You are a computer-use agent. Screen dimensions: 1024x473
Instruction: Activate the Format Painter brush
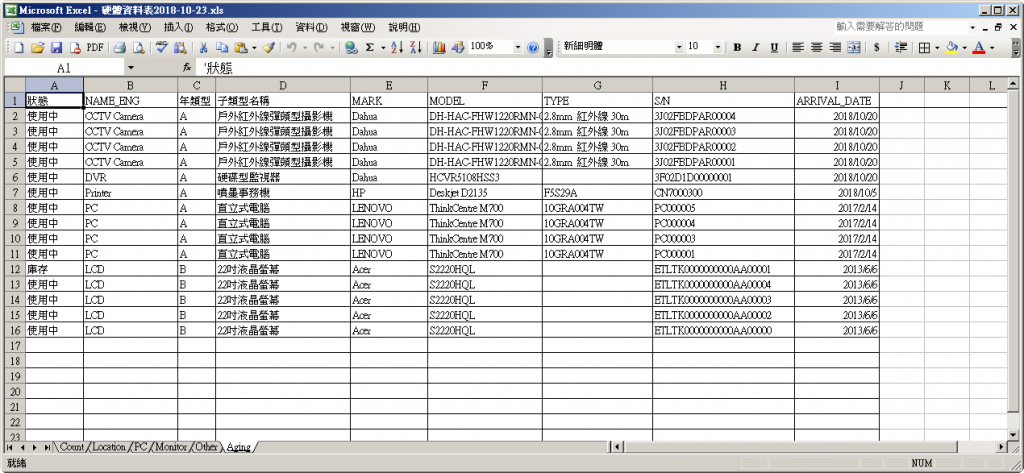[270, 48]
